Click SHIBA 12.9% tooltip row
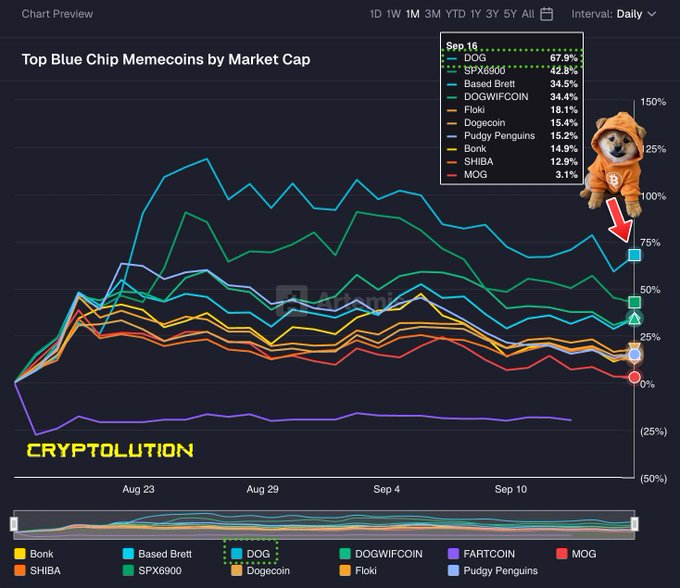This screenshot has width=680, height=588. tap(512, 162)
